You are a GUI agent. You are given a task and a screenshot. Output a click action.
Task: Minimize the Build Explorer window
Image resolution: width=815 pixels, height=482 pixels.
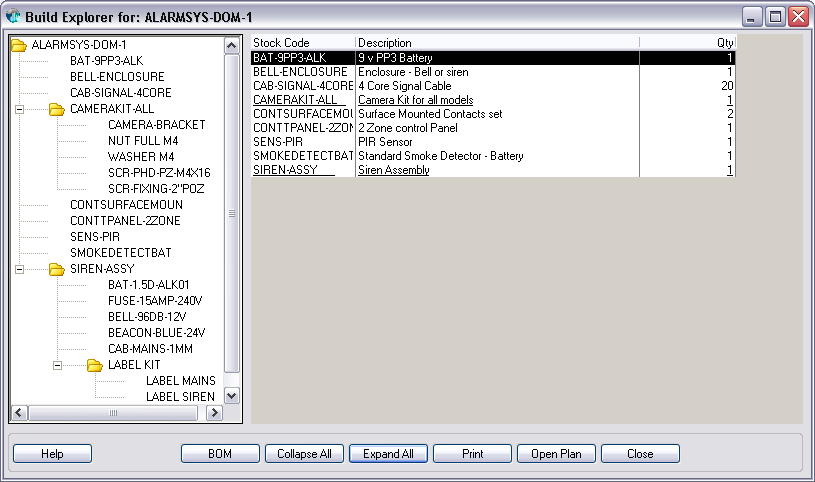(752, 17)
